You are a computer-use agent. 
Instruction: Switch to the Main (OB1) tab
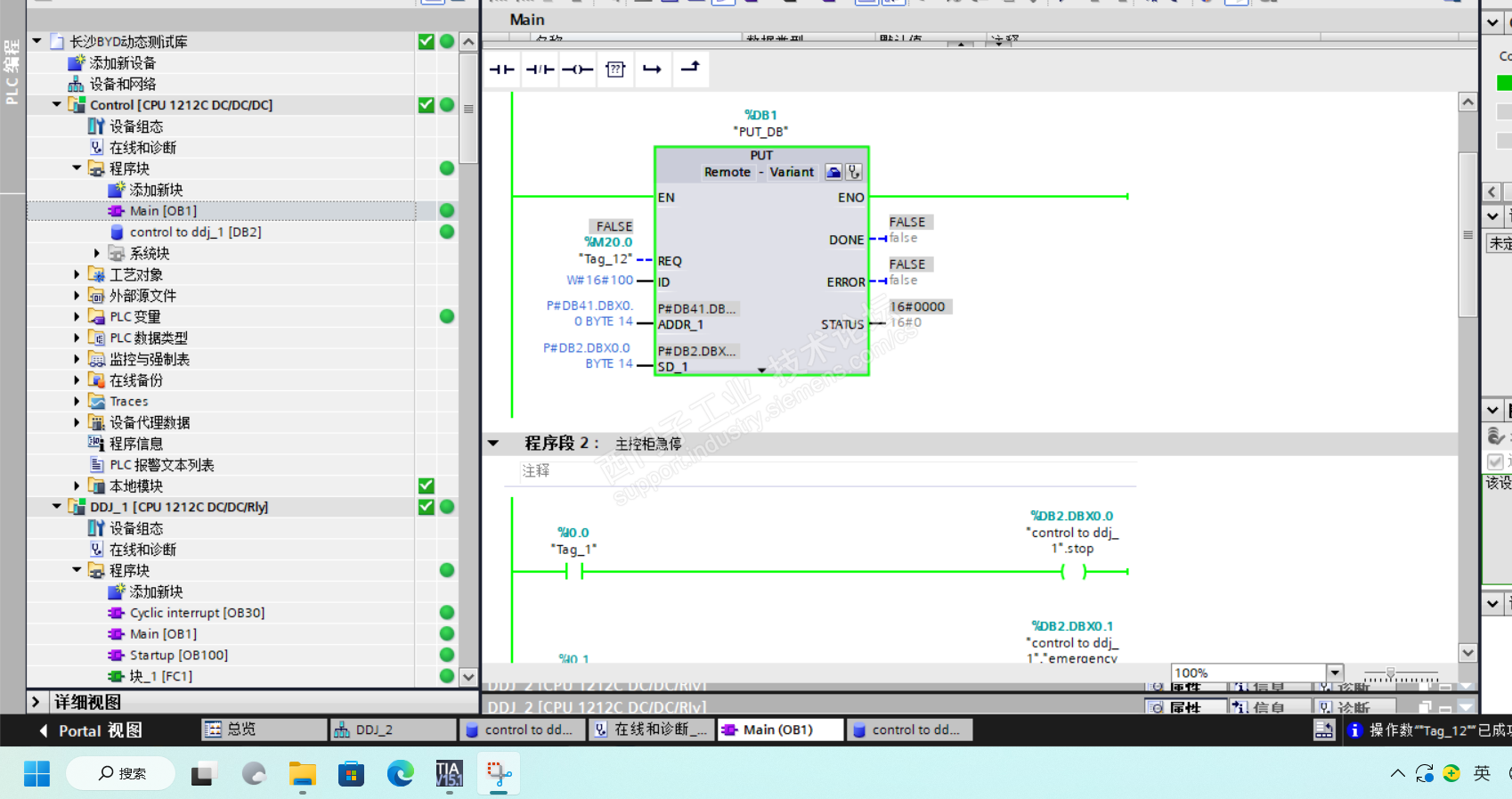(x=780, y=730)
